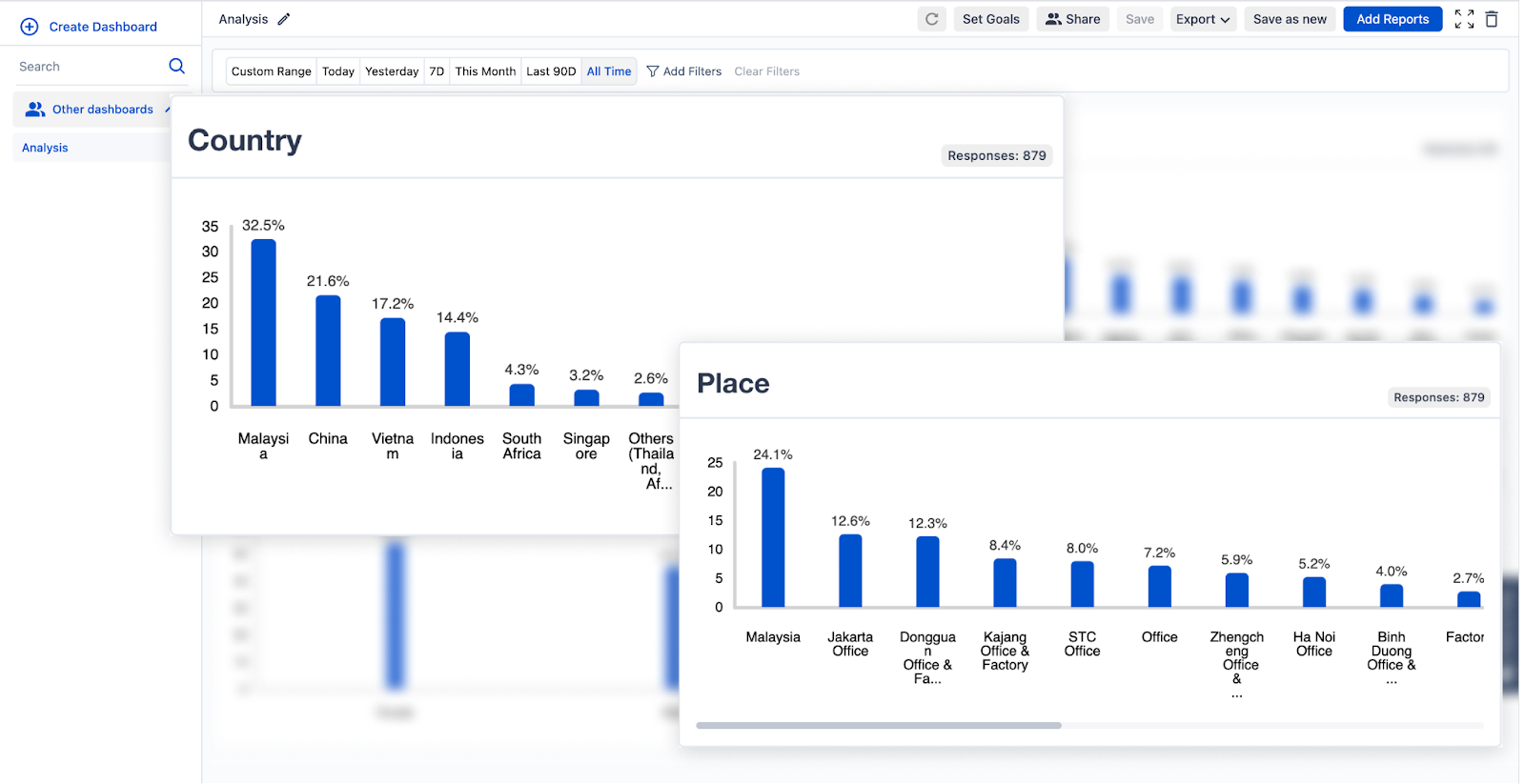This screenshot has height=784, width=1525.
Task: Click the search magnifier icon
Action: click(176, 66)
